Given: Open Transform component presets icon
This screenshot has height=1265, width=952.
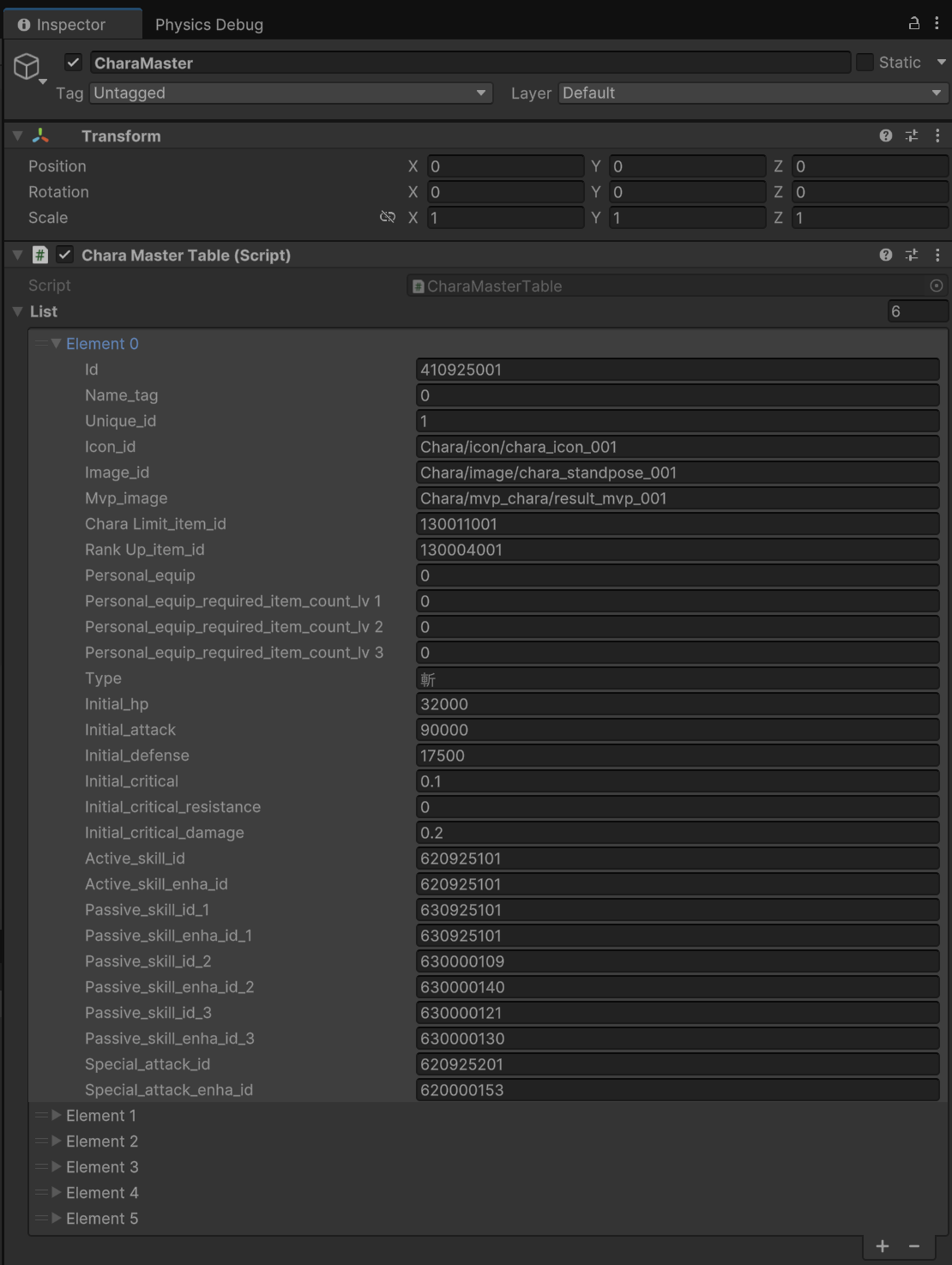Looking at the screenshot, I should pyautogui.click(x=912, y=136).
